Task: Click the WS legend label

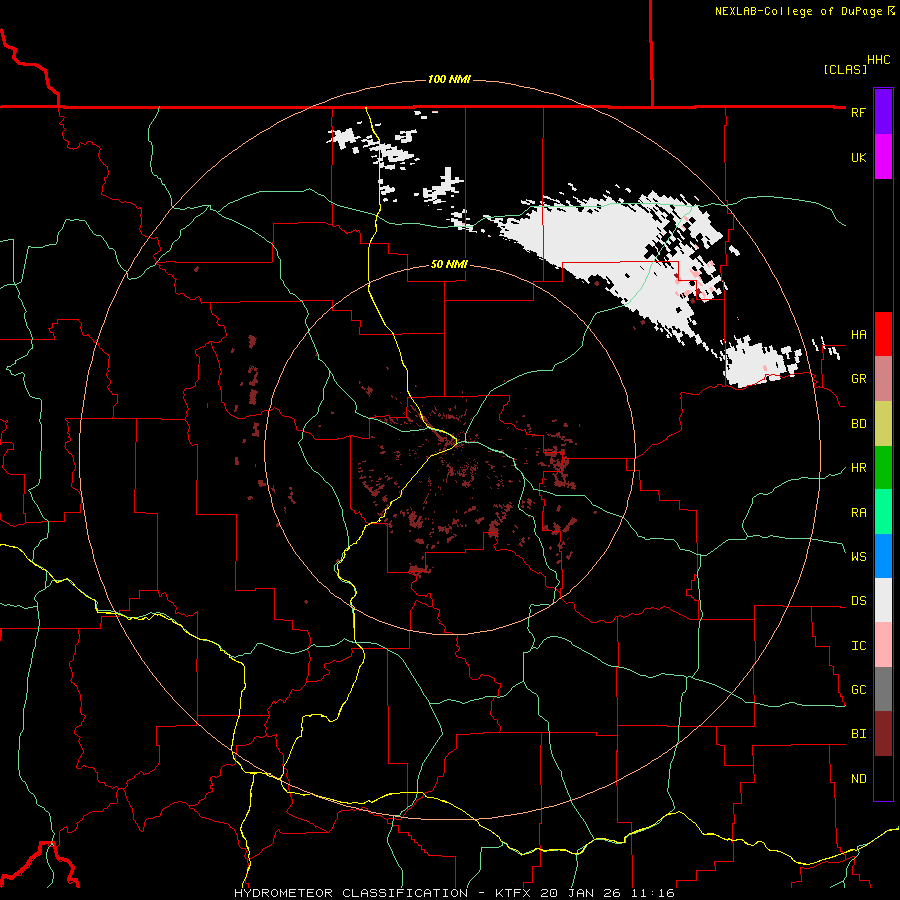Action: pyautogui.click(x=858, y=557)
